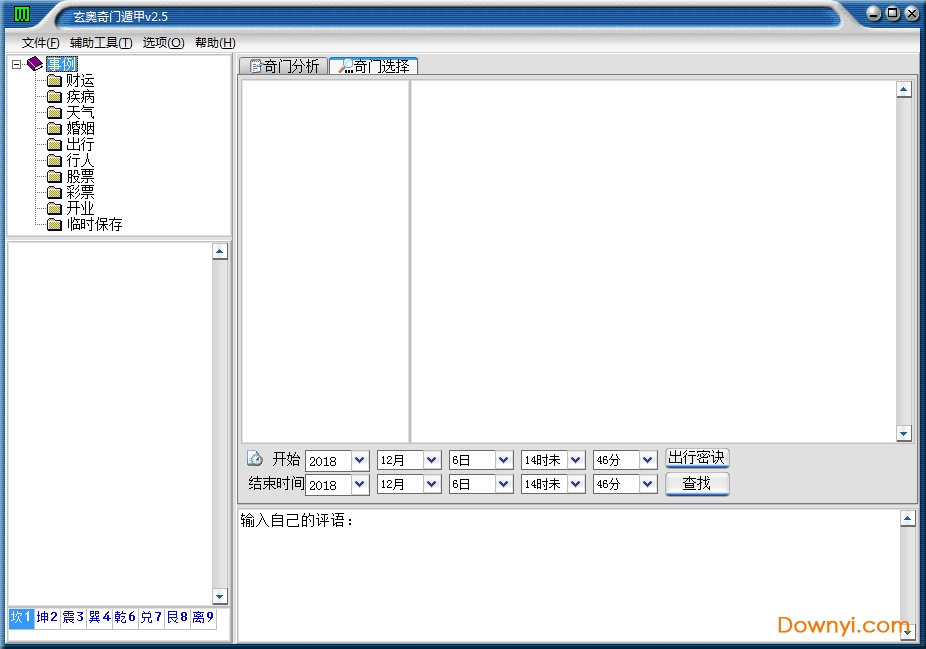Expand the end time month 12月 dropdown
926x649 pixels.
click(432, 484)
